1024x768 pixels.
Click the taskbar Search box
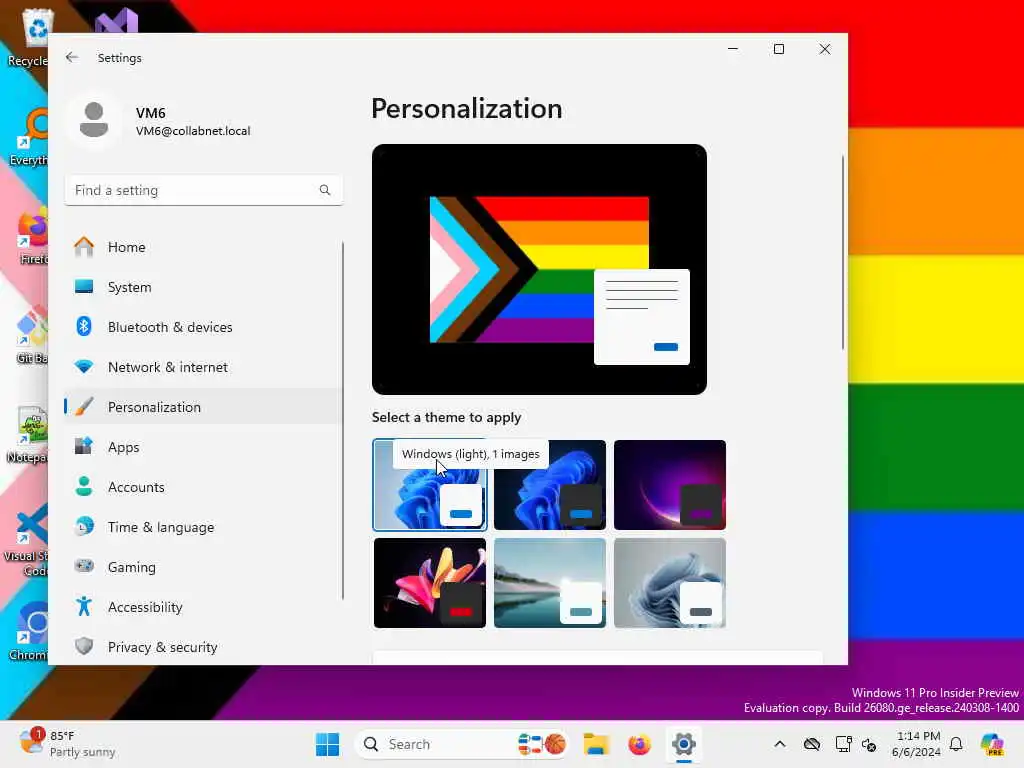(x=462, y=744)
